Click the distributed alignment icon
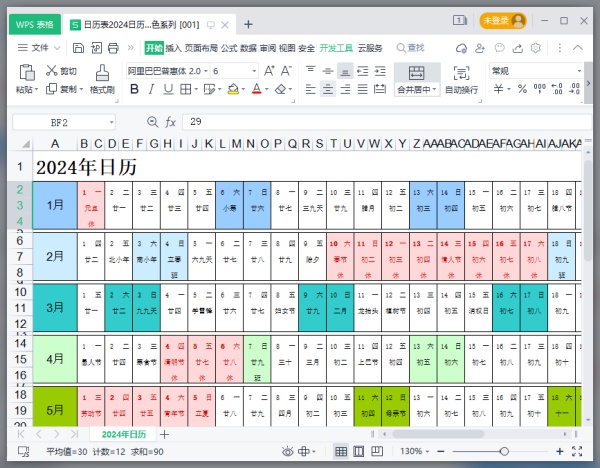The image size is (600, 468). click(380, 89)
